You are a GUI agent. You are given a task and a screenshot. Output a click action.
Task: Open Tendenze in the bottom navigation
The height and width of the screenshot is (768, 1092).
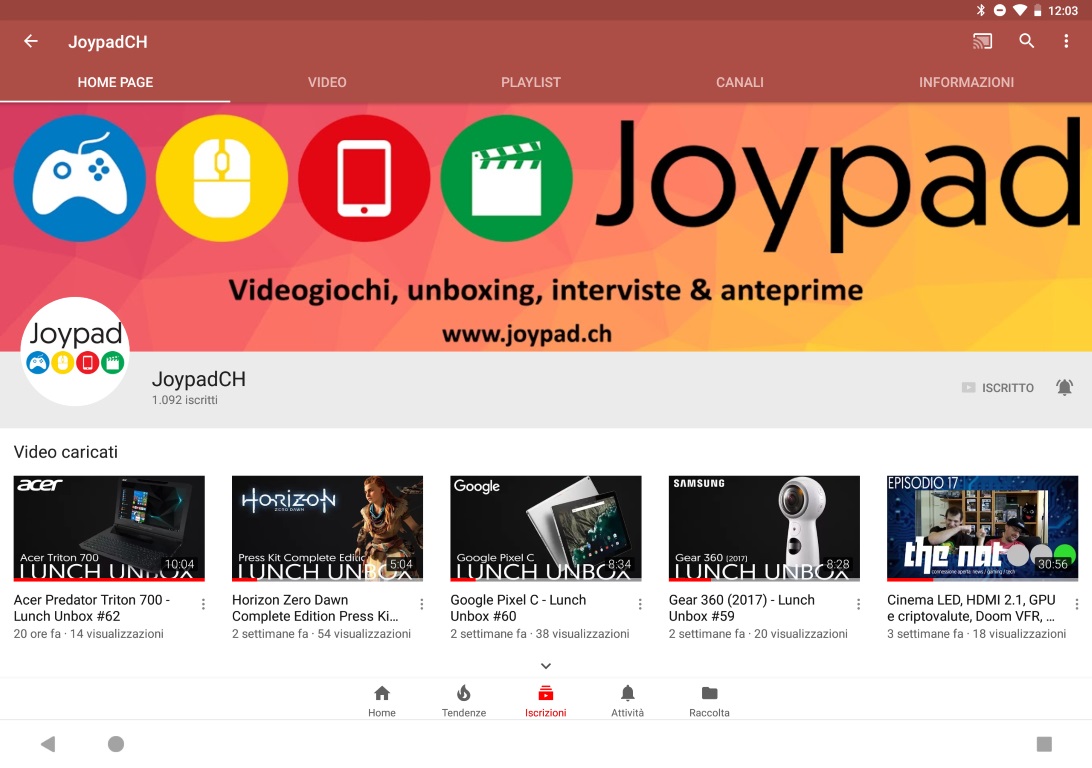[x=464, y=700]
